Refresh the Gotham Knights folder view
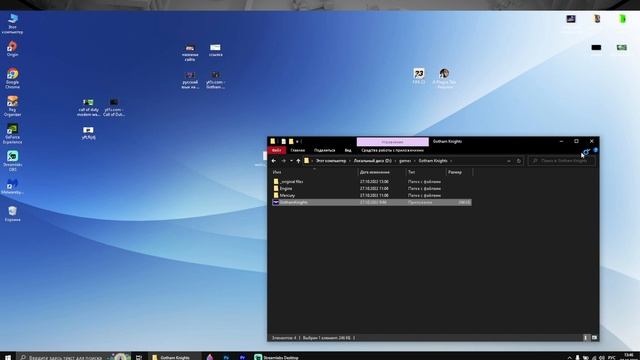Screen dimensions: 640x360 tap(519, 161)
